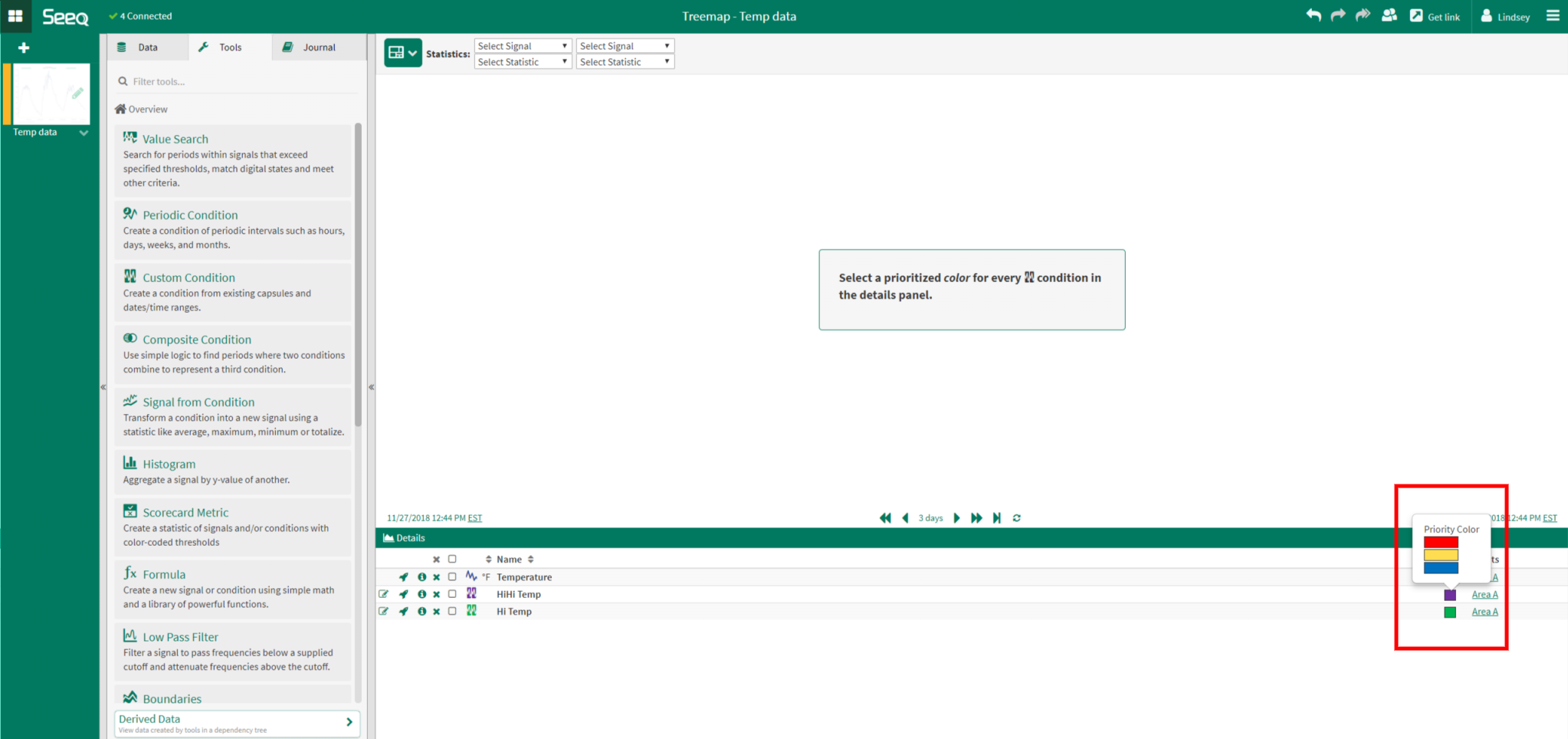Switch to the Journal tab
Viewport: 1568px width, 739px height.
310,48
